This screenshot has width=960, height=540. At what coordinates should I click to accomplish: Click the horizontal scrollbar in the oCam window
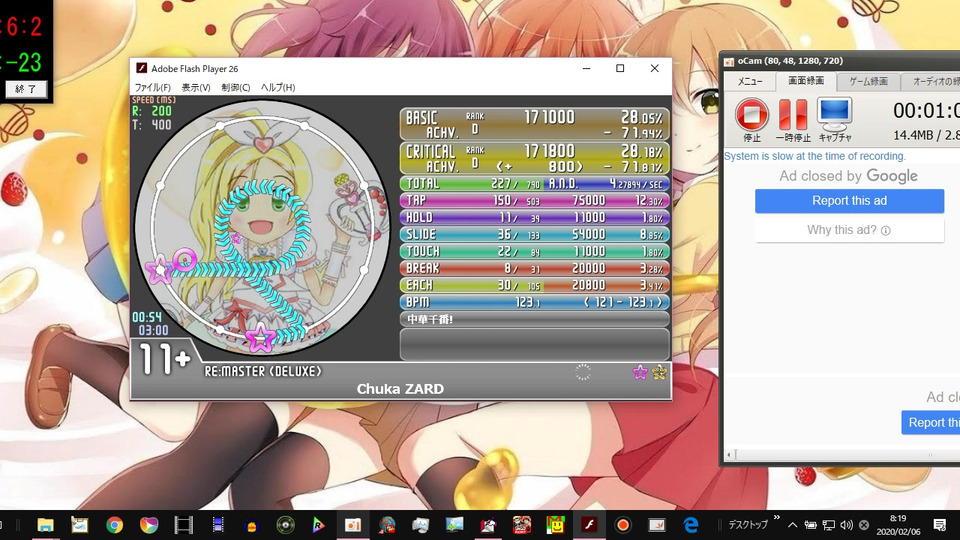(x=842, y=455)
